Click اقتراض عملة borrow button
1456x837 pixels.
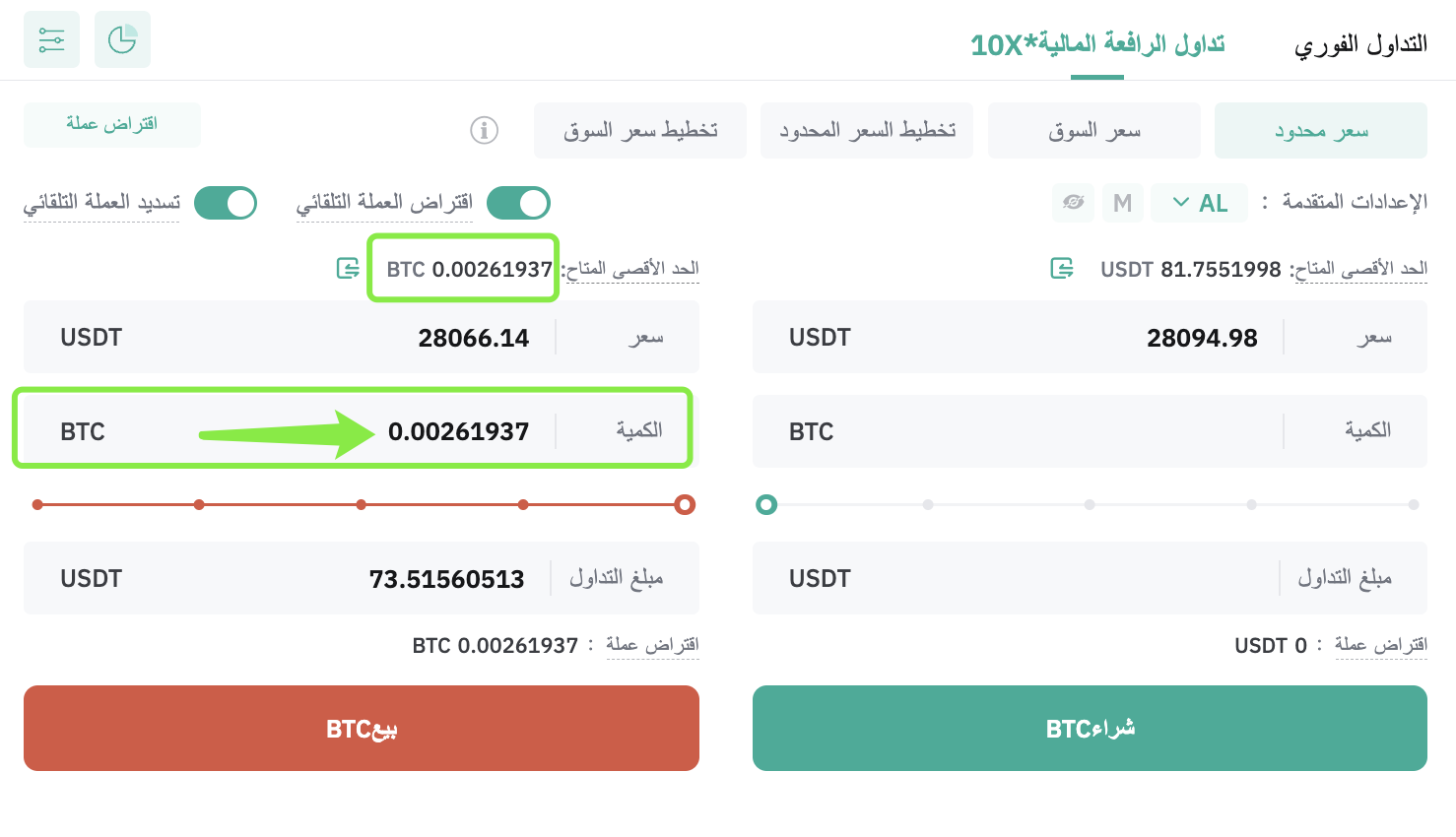click(112, 124)
